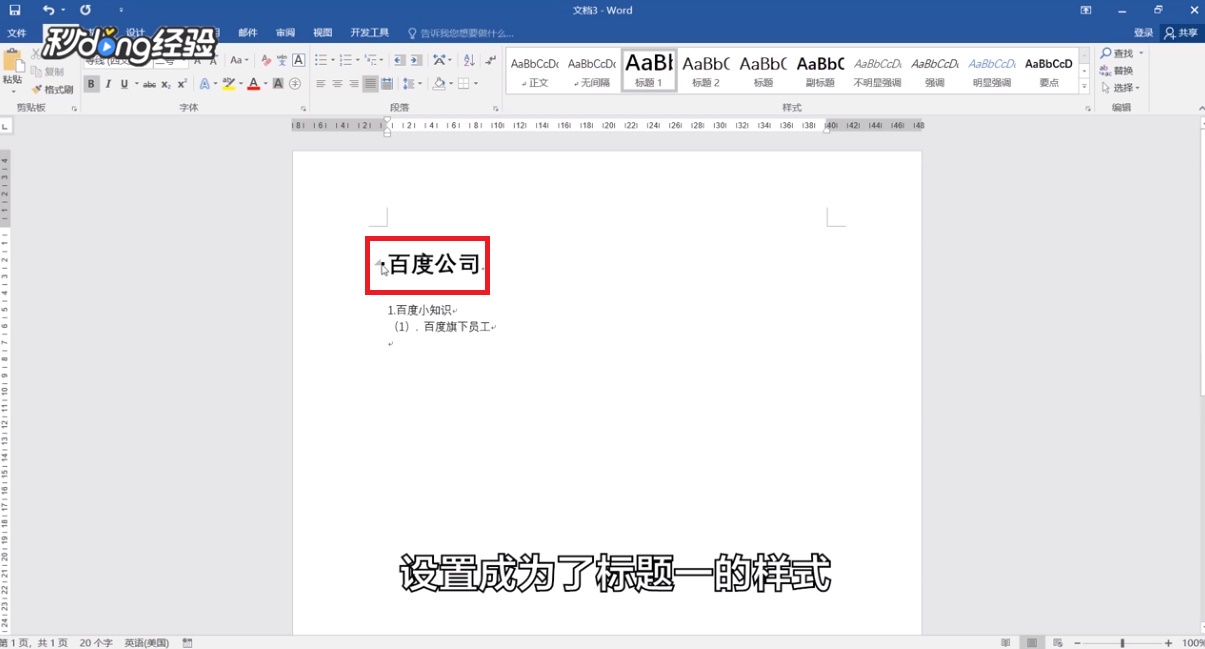
Task: Toggle strikethrough formatting
Action: (149, 84)
